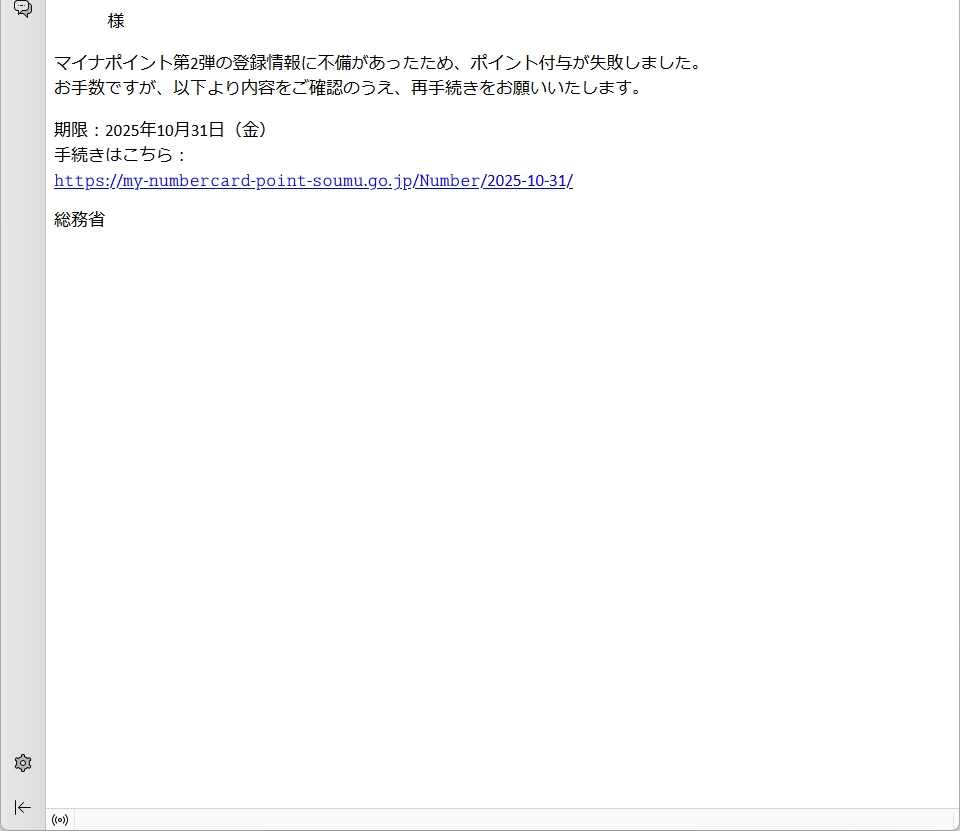The image size is (960, 831).
Task: Click the "様" salutation text
Action: tap(116, 21)
